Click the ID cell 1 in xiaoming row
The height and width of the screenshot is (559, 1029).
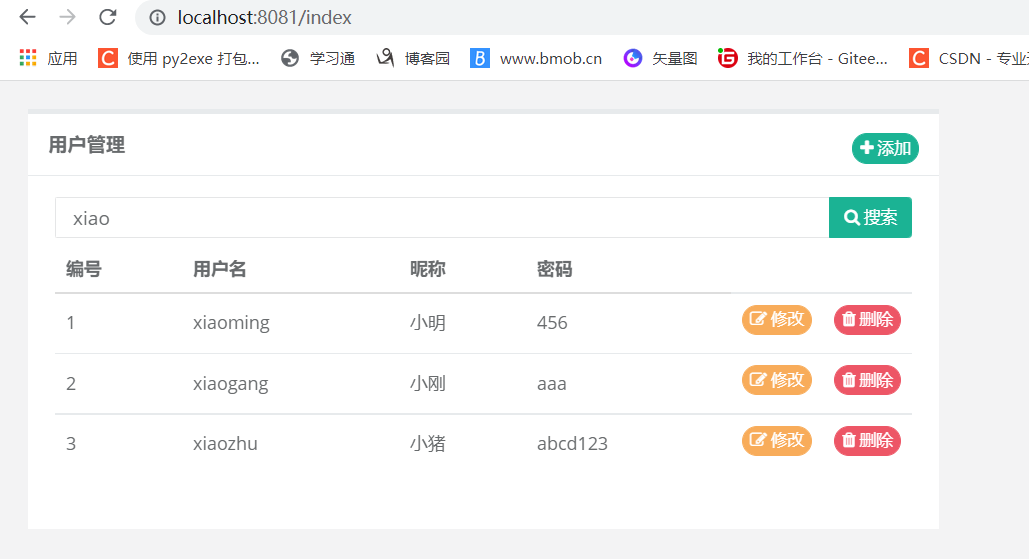point(70,323)
